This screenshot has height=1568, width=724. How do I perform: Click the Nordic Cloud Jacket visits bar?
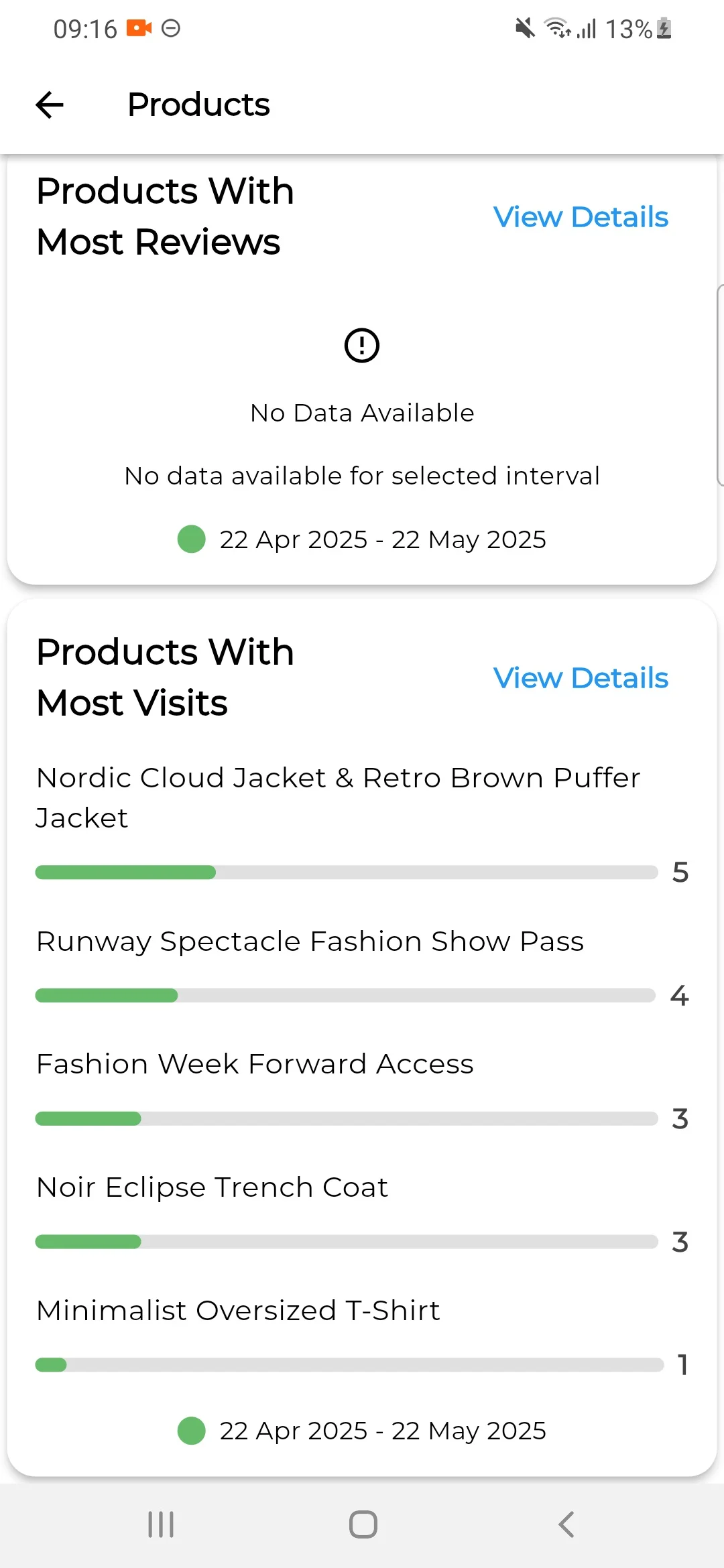(346, 872)
